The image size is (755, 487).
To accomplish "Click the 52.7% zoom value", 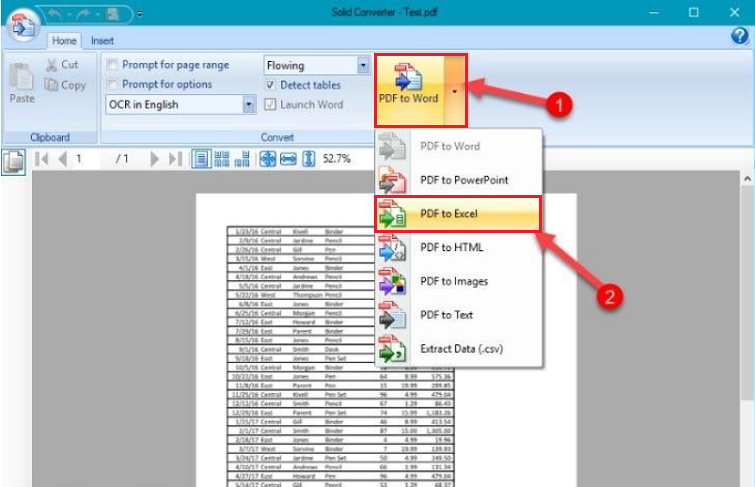I will pos(337,158).
